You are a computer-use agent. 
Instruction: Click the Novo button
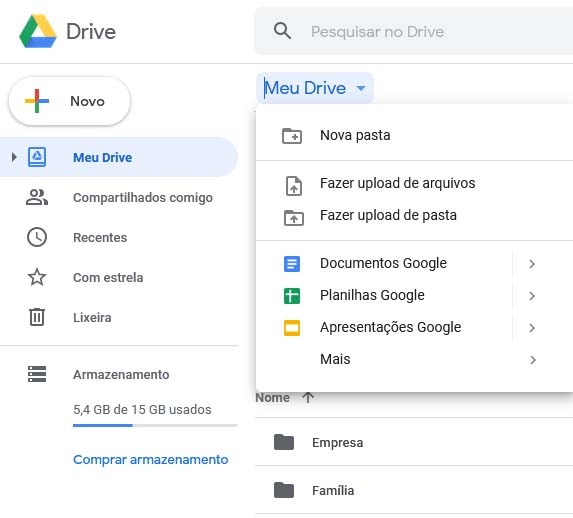tap(69, 101)
